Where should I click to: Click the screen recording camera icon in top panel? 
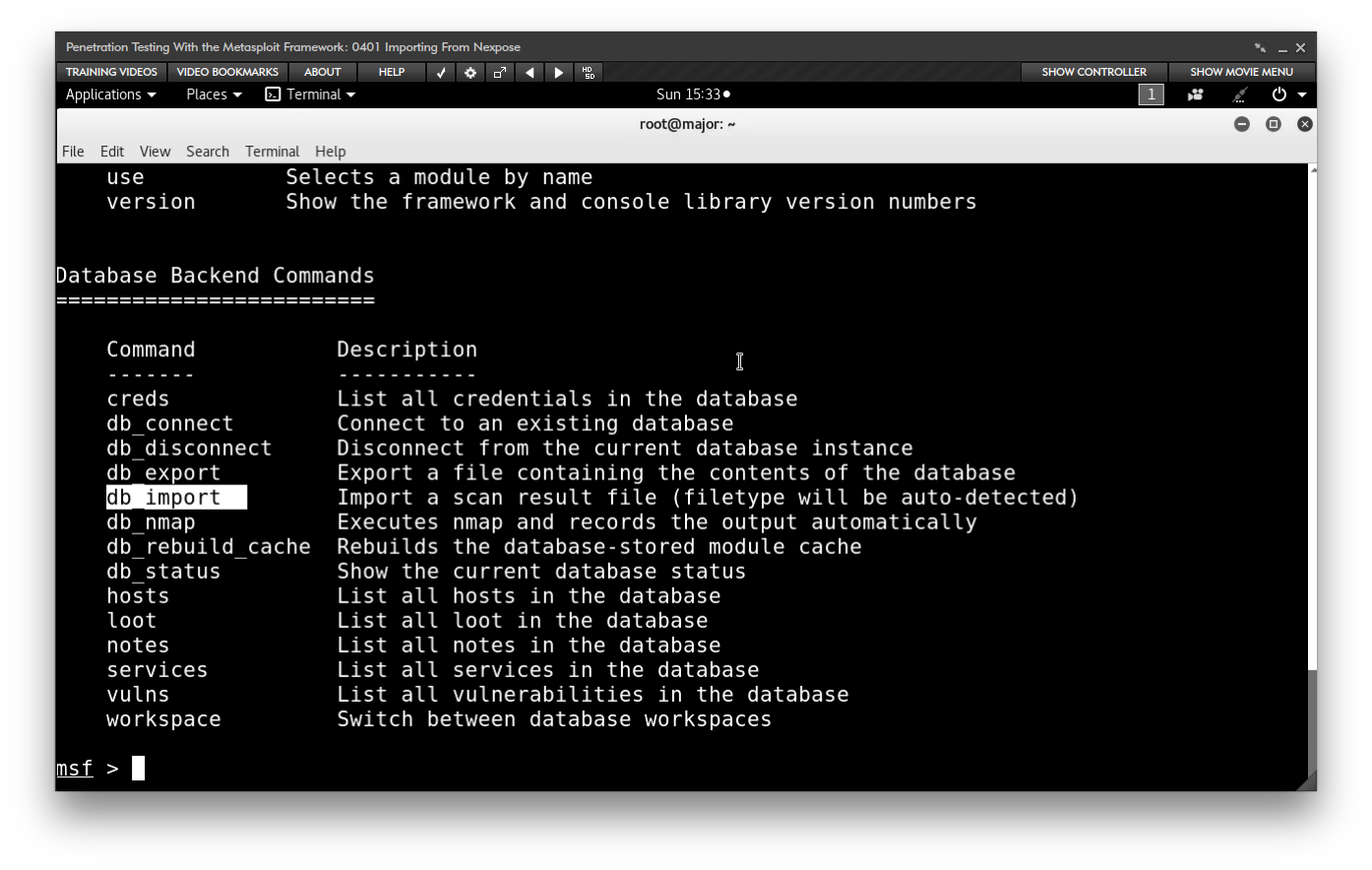click(1196, 94)
